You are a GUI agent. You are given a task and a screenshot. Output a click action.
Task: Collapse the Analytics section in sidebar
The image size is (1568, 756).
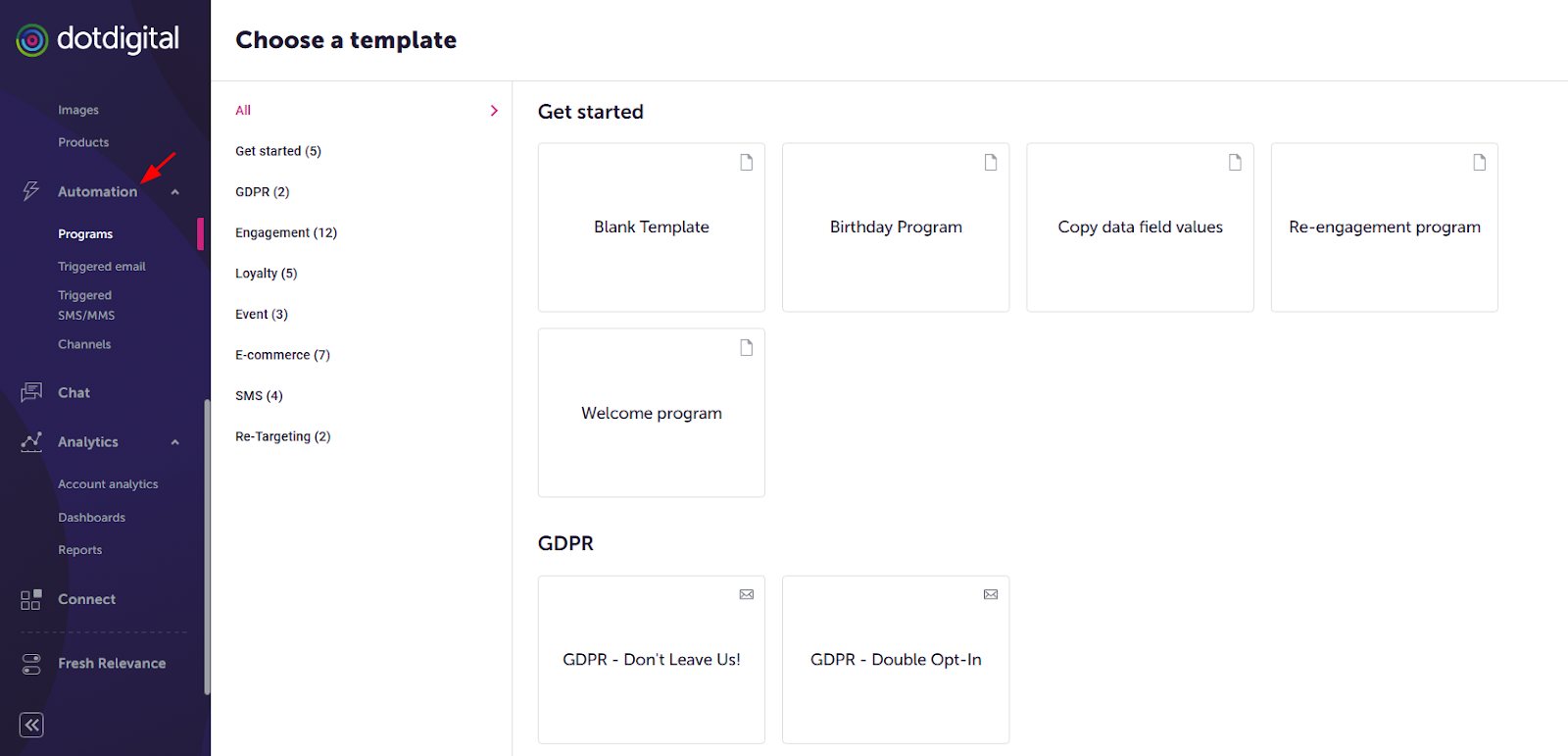(174, 441)
